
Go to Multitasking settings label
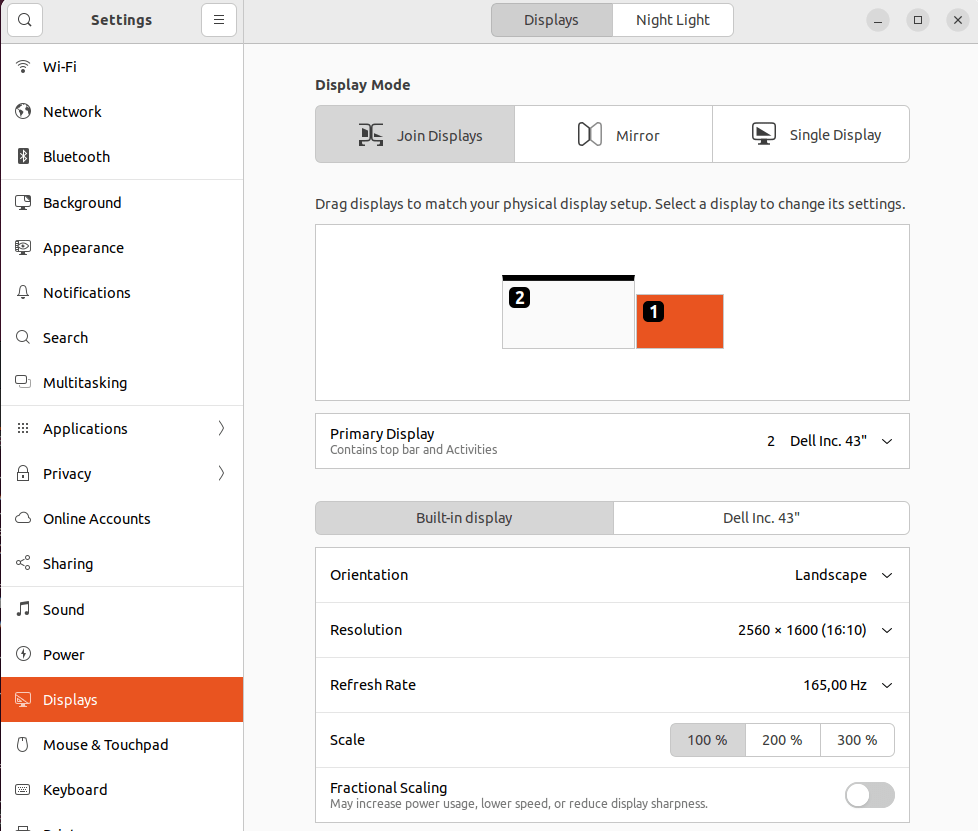pyautogui.click(x=85, y=383)
